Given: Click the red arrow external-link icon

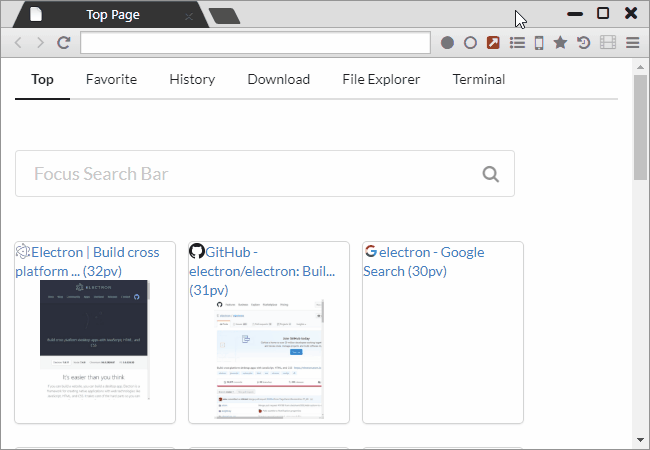Looking at the screenshot, I should pyautogui.click(x=493, y=43).
